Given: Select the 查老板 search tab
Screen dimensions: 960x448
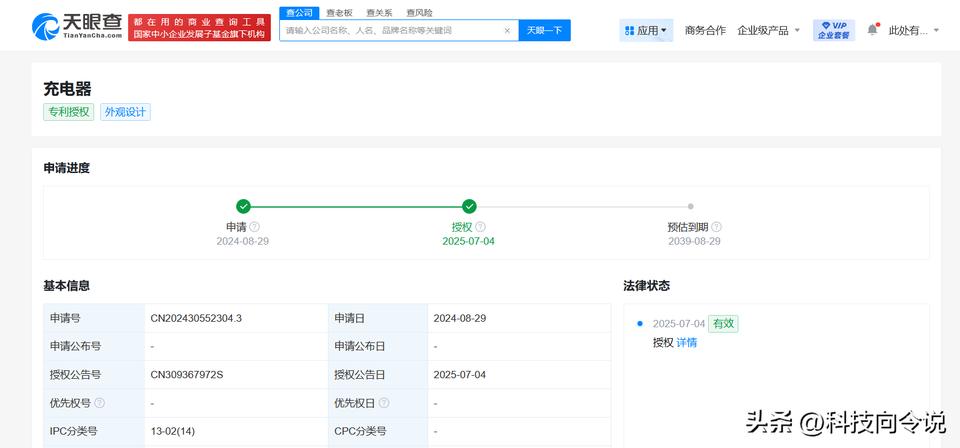Looking at the screenshot, I should pyautogui.click(x=339, y=12).
